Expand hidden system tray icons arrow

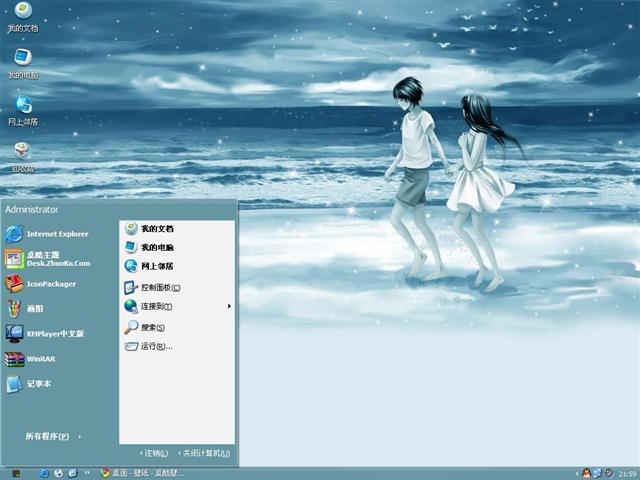[x=577, y=473]
